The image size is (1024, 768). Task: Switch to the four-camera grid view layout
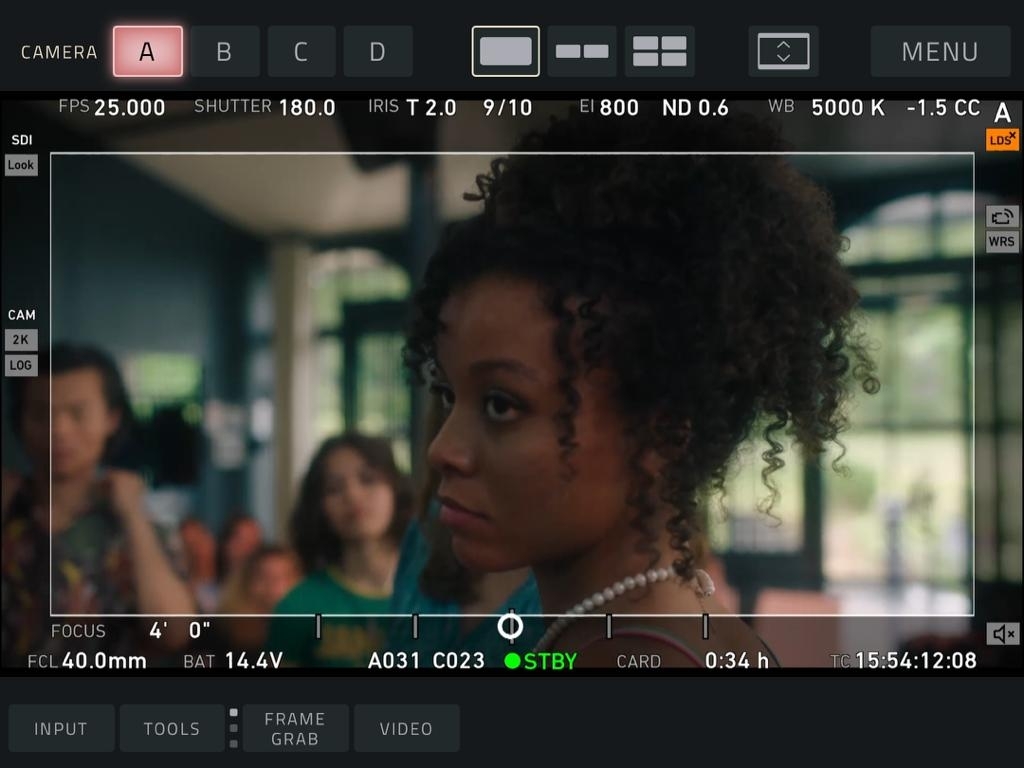pyautogui.click(x=660, y=51)
